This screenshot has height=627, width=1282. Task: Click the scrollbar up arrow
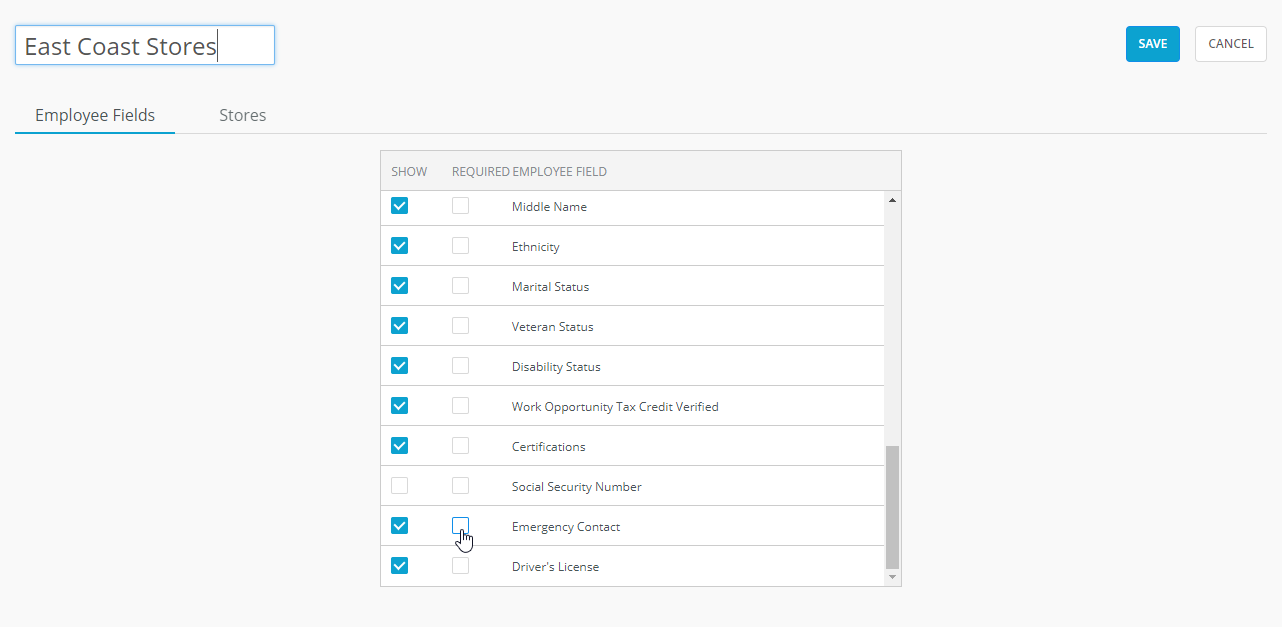coord(892,198)
